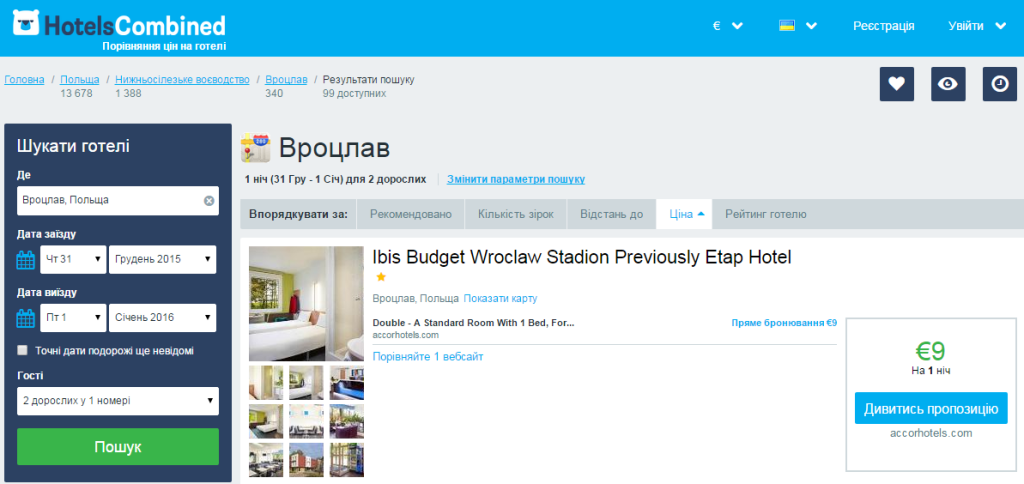Open right thumbnail in middle thumbnail row
The height and width of the screenshot is (484, 1024).
347,421
